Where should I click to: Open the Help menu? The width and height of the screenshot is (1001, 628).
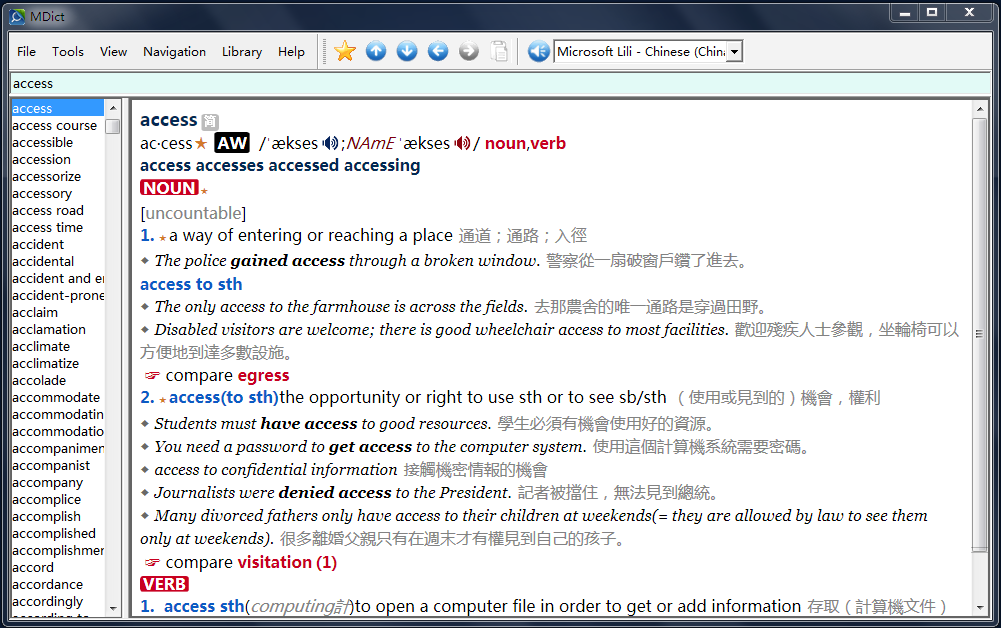[291, 52]
